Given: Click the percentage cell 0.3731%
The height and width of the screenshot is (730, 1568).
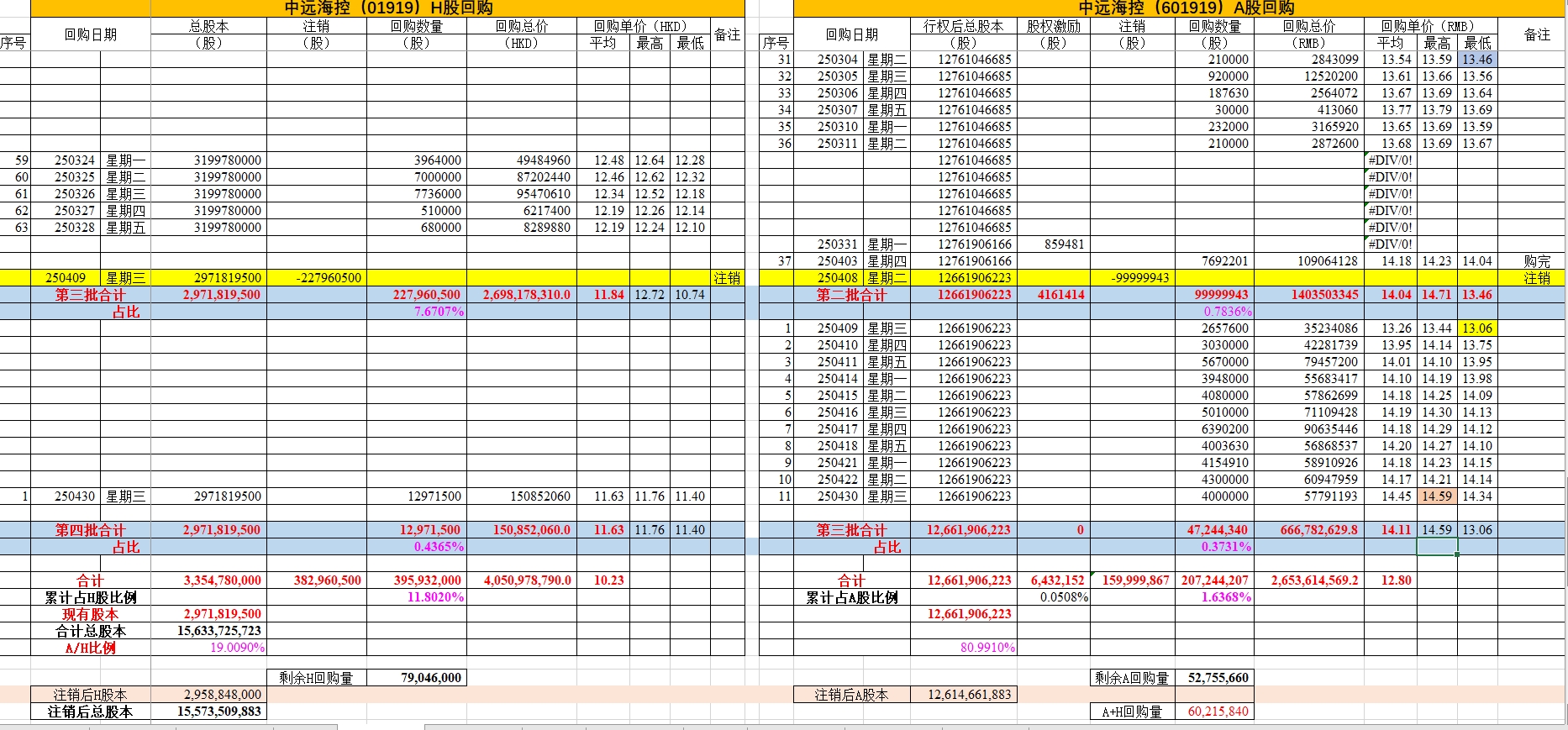Looking at the screenshot, I should coord(1214,547).
